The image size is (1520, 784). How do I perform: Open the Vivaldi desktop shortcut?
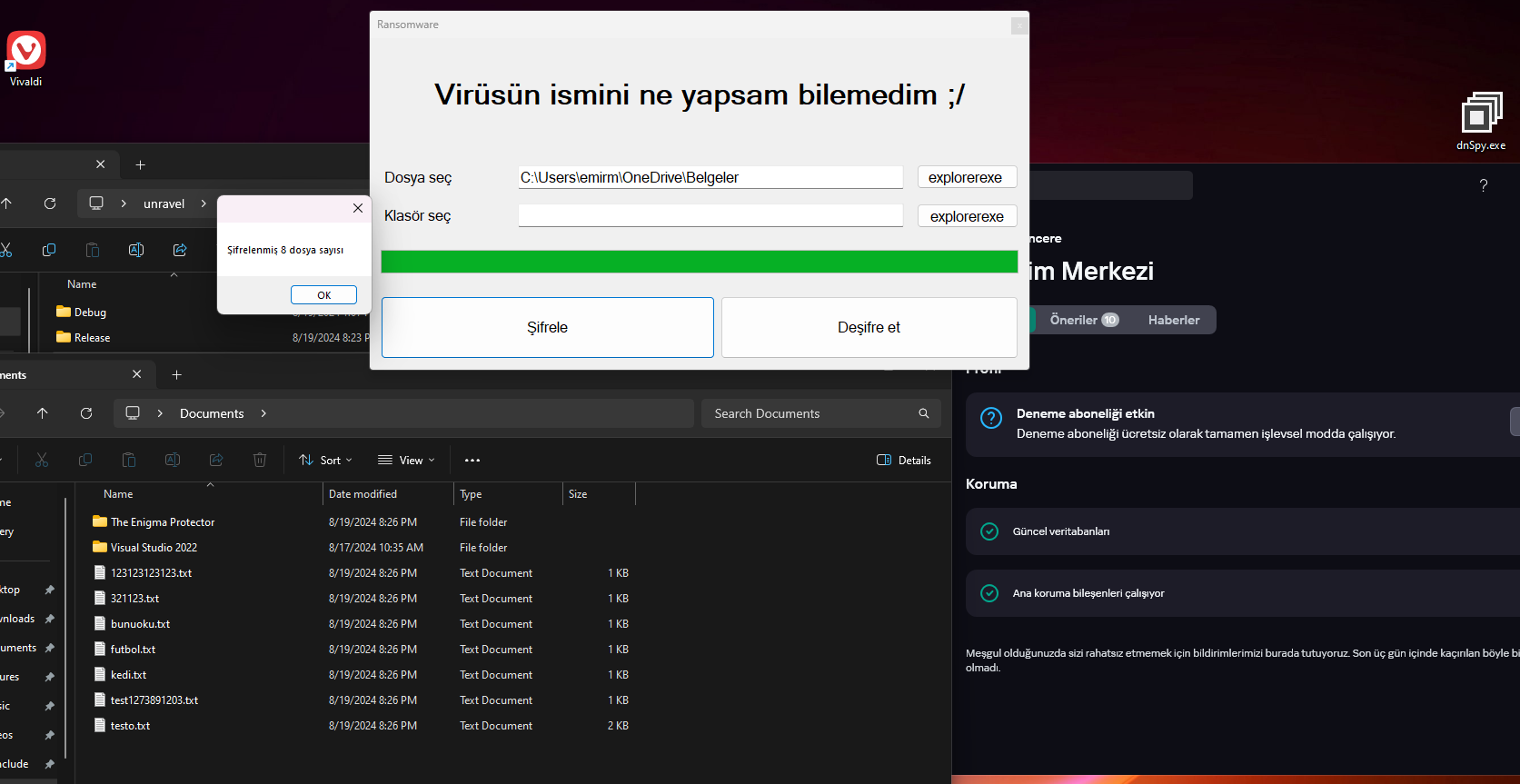pos(25,59)
